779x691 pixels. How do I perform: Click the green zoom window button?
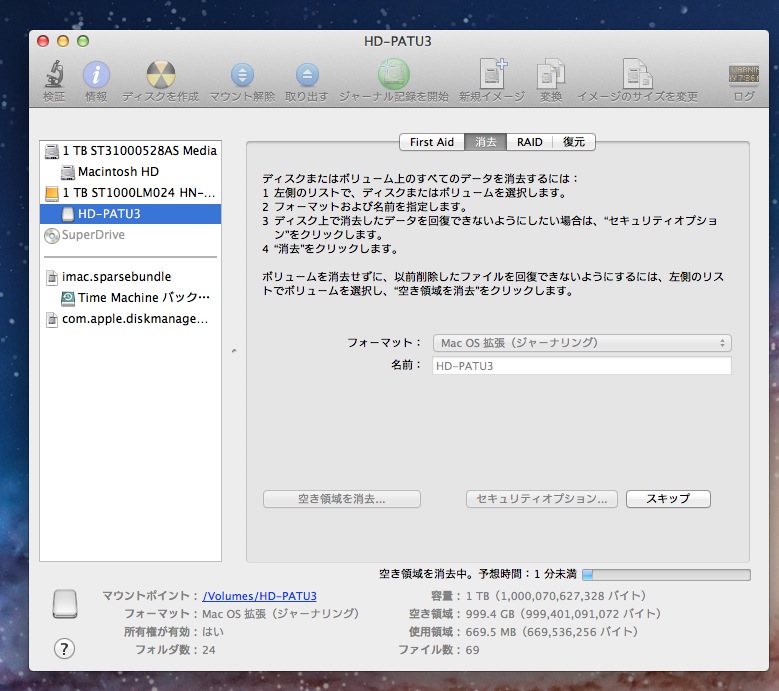click(x=83, y=41)
